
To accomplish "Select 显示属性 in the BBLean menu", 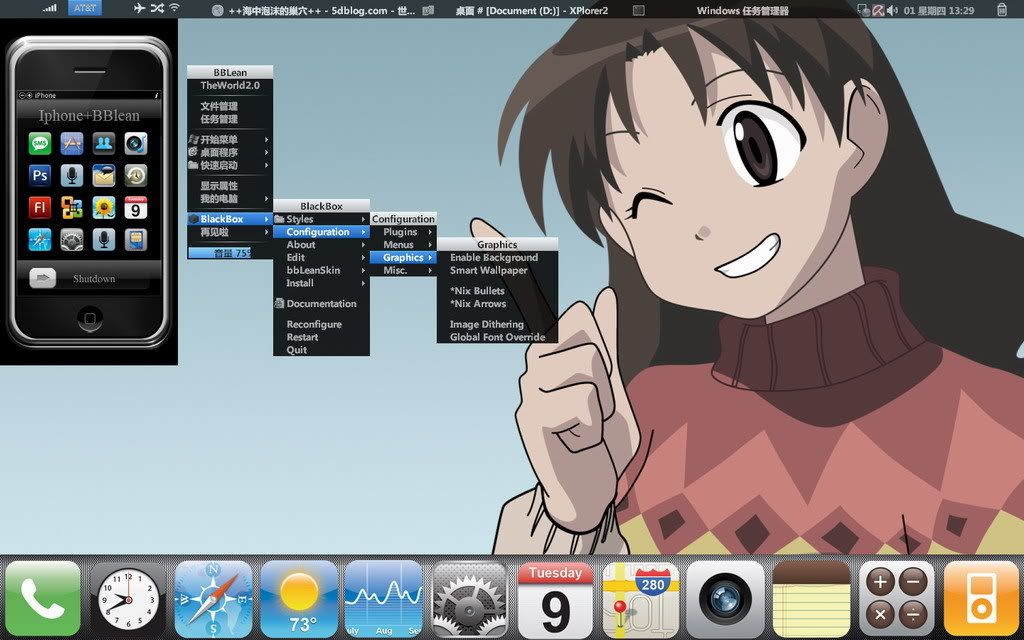I will tap(230, 186).
